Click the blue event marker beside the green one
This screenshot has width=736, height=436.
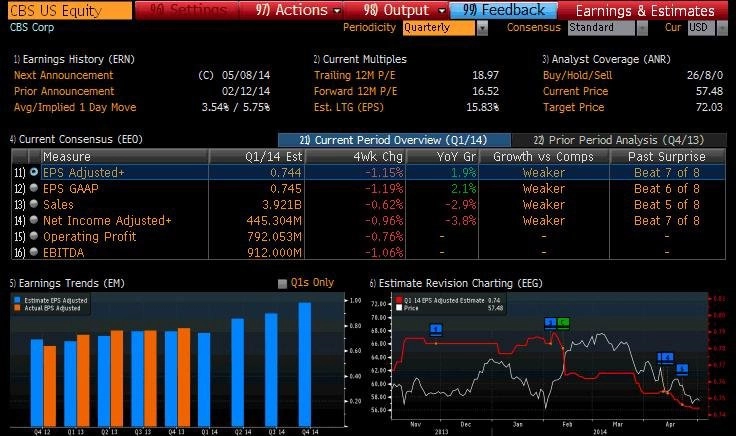point(551,323)
